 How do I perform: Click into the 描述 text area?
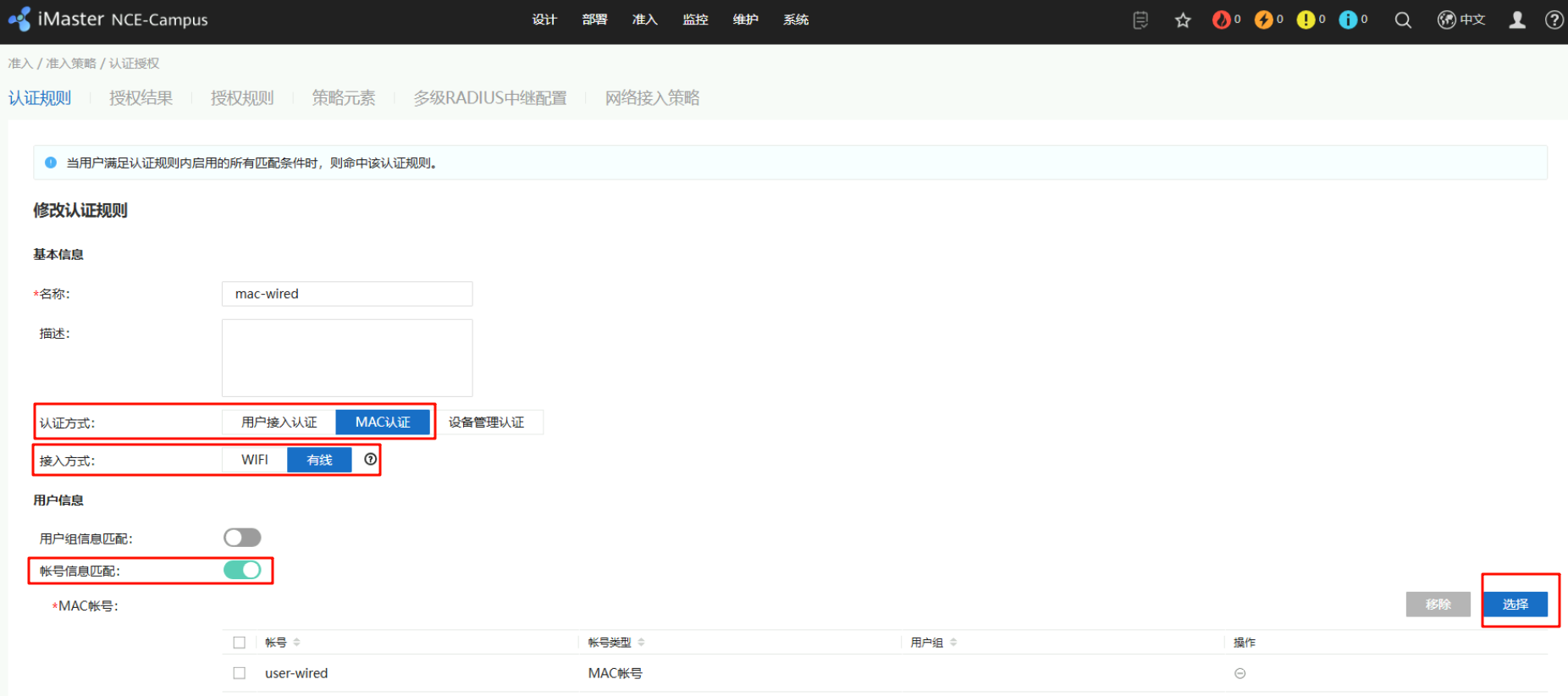[347, 357]
